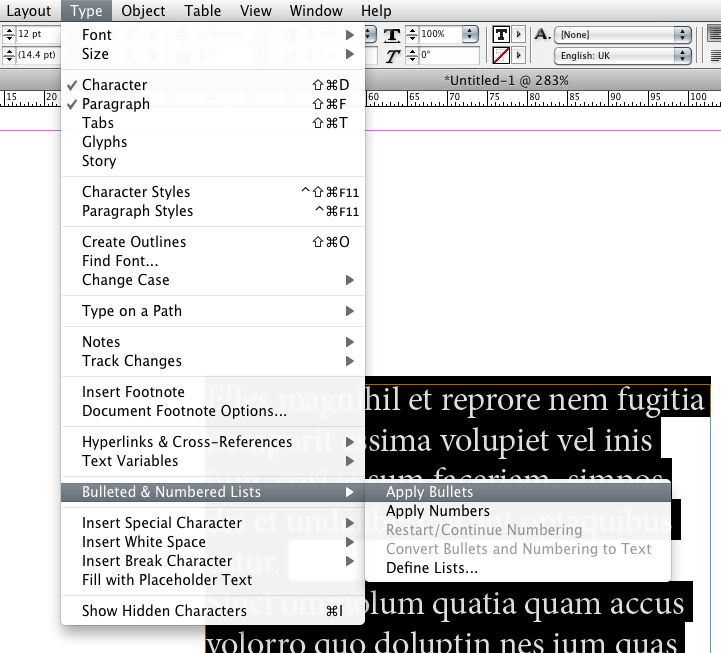The width and height of the screenshot is (721, 653).
Task: Expand the Change Case submenu
Action: point(213,280)
